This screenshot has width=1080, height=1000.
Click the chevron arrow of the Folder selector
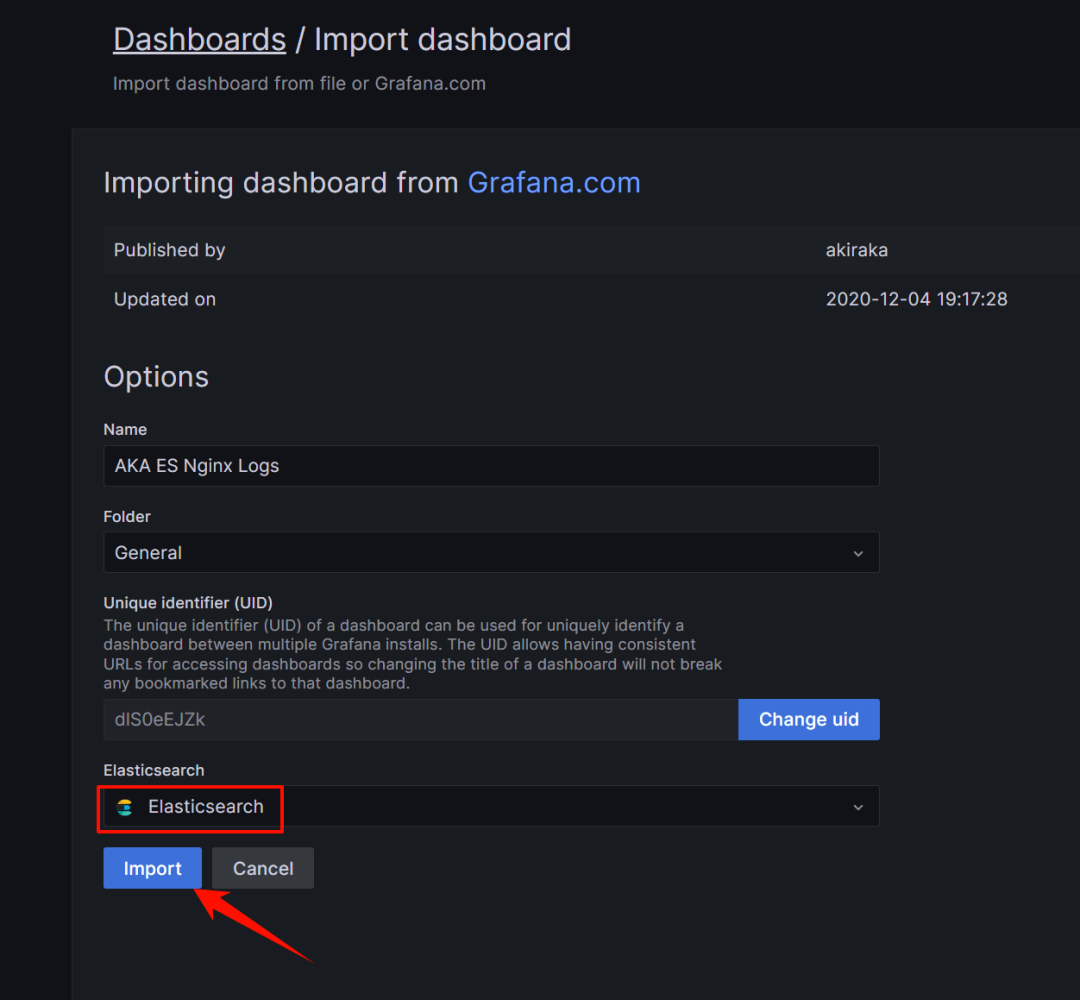pyautogui.click(x=858, y=553)
